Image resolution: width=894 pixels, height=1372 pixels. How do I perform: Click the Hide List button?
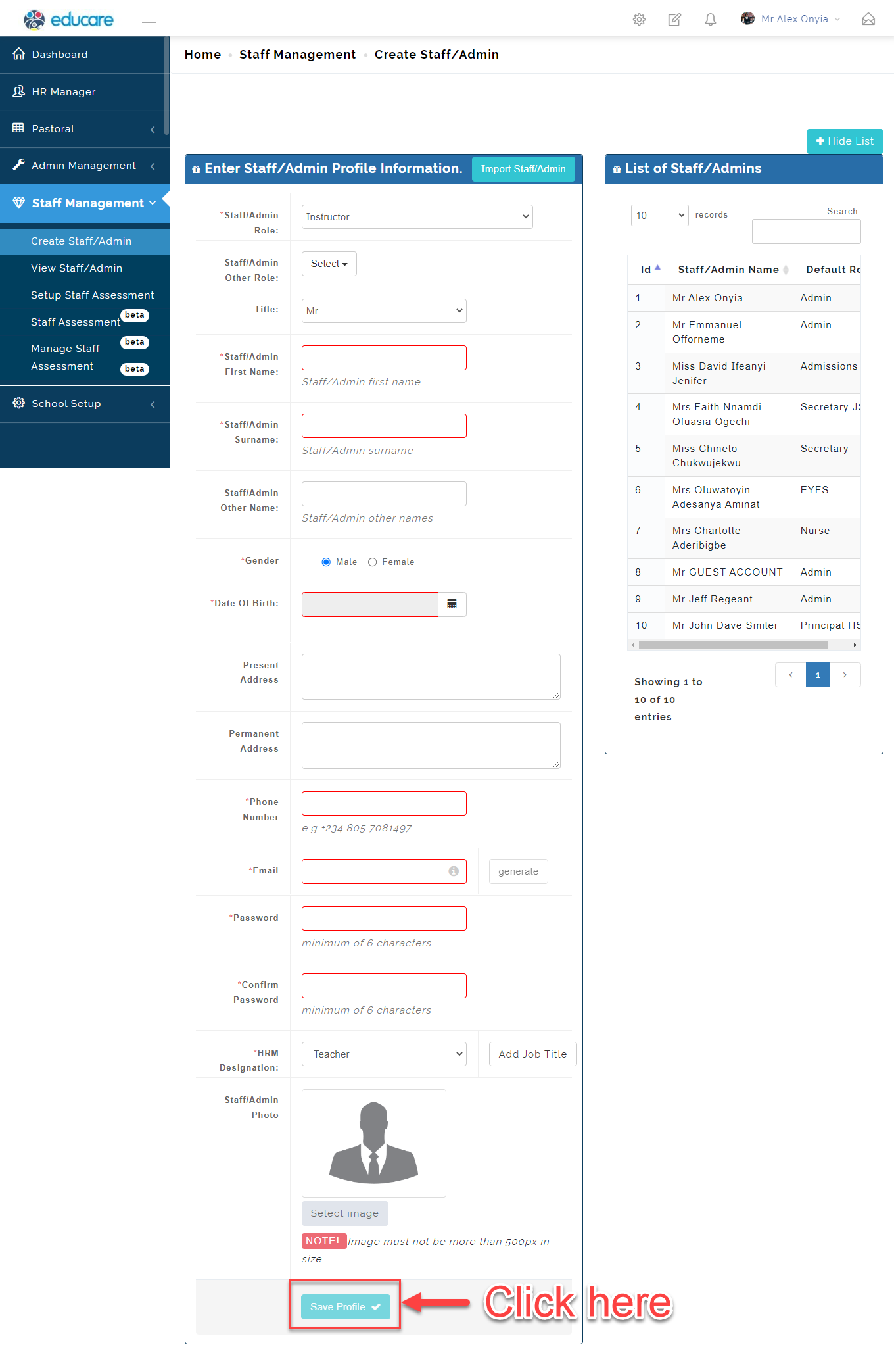coord(845,141)
